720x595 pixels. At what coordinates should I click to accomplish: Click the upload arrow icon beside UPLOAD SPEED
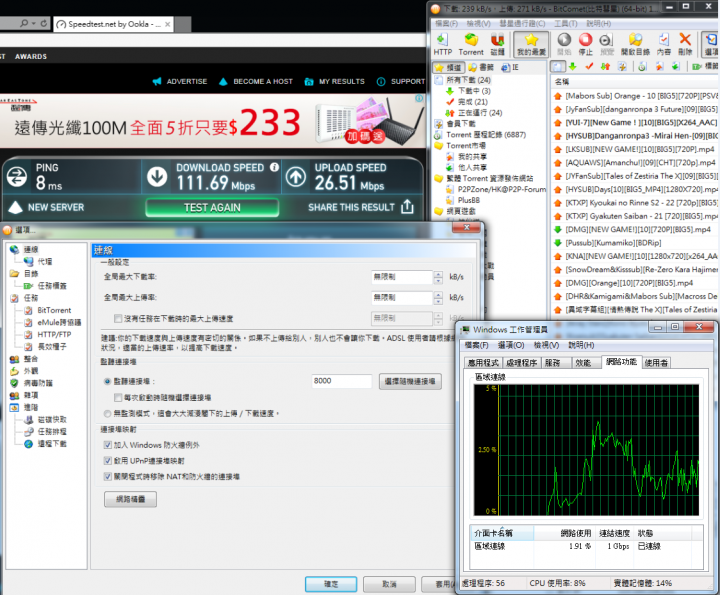[296, 176]
